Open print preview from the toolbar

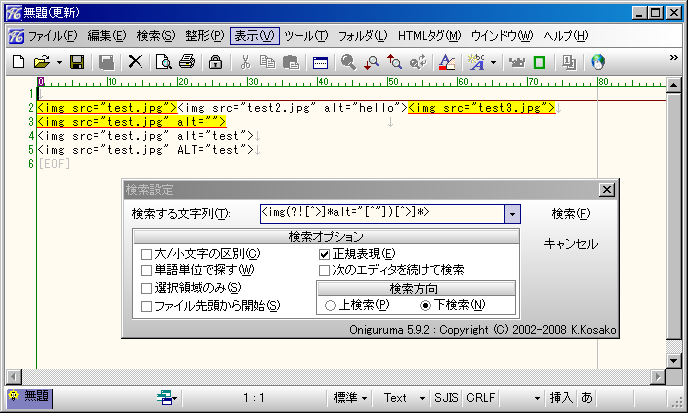point(164,62)
